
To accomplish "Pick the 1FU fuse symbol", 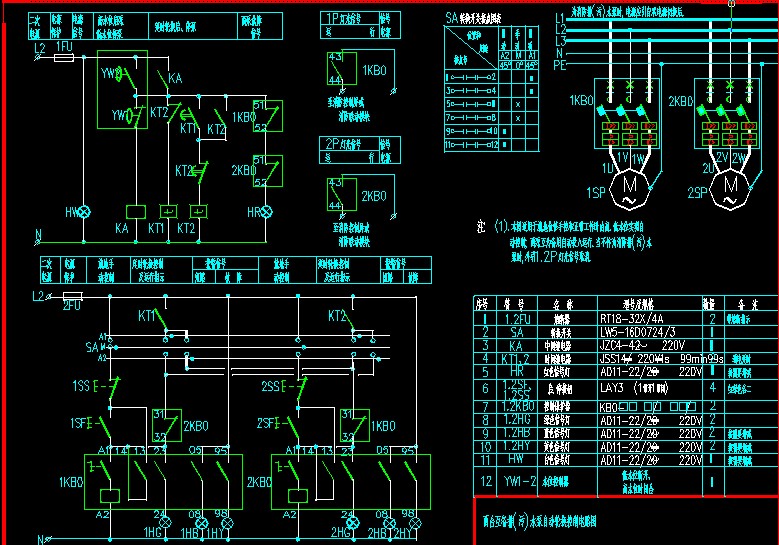I will pyautogui.click(x=63, y=59).
